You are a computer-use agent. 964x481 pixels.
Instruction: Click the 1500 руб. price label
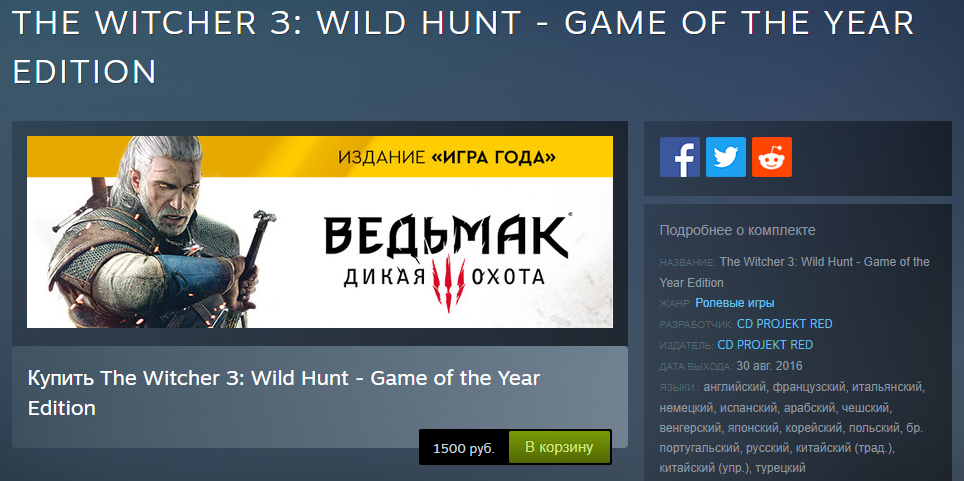click(464, 448)
